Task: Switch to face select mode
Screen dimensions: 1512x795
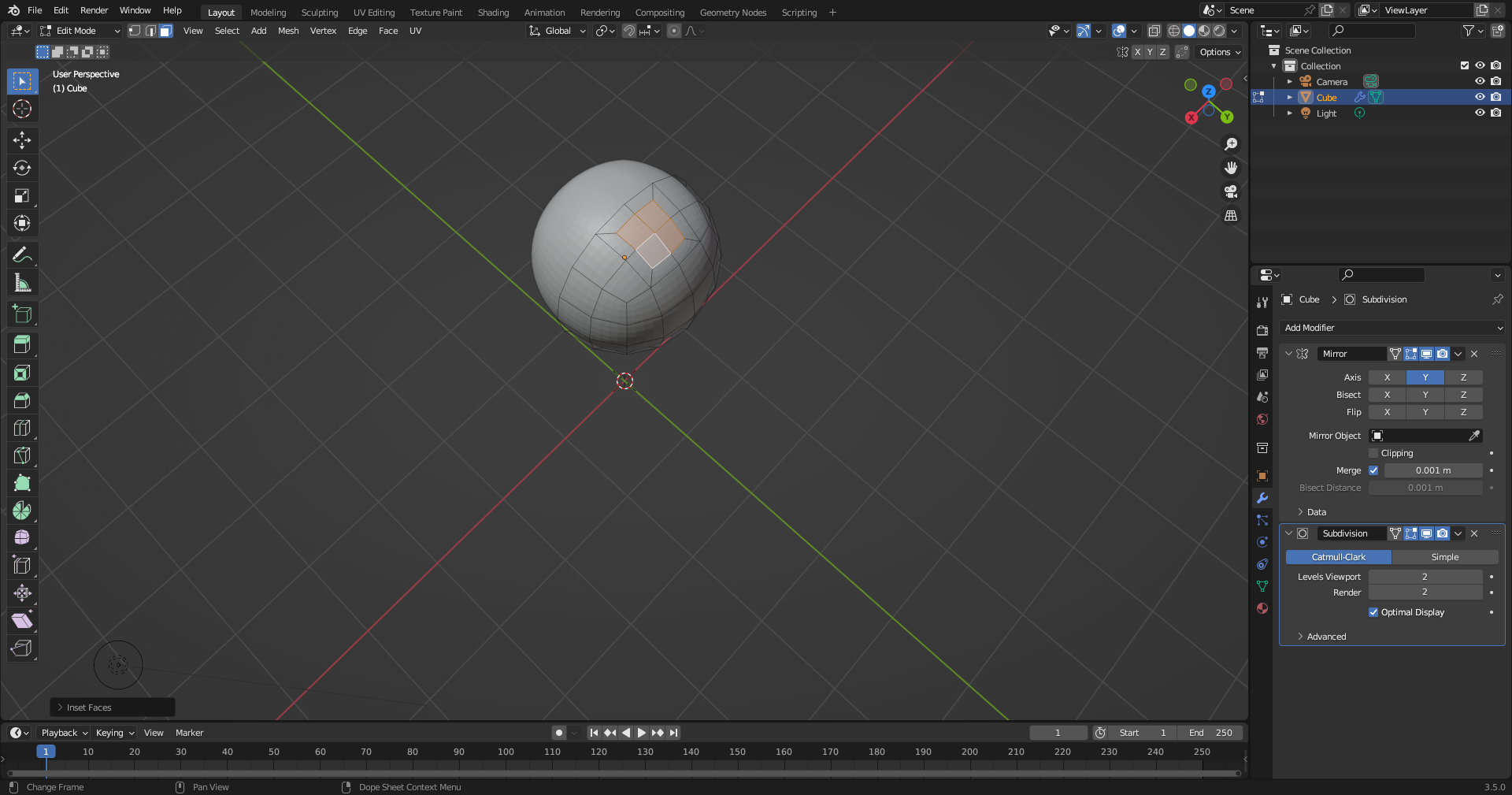Action: pyautogui.click(x=165, y=31)
